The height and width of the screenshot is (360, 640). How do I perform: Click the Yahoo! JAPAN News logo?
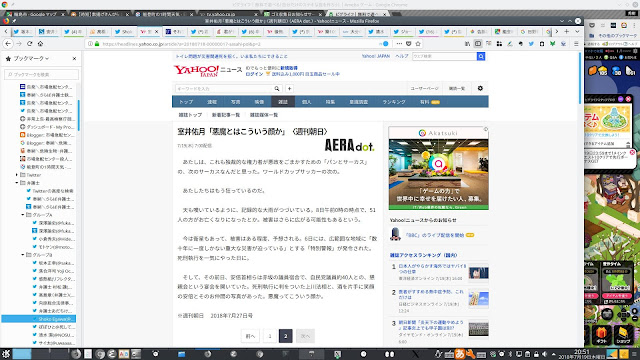coord(208,71)
